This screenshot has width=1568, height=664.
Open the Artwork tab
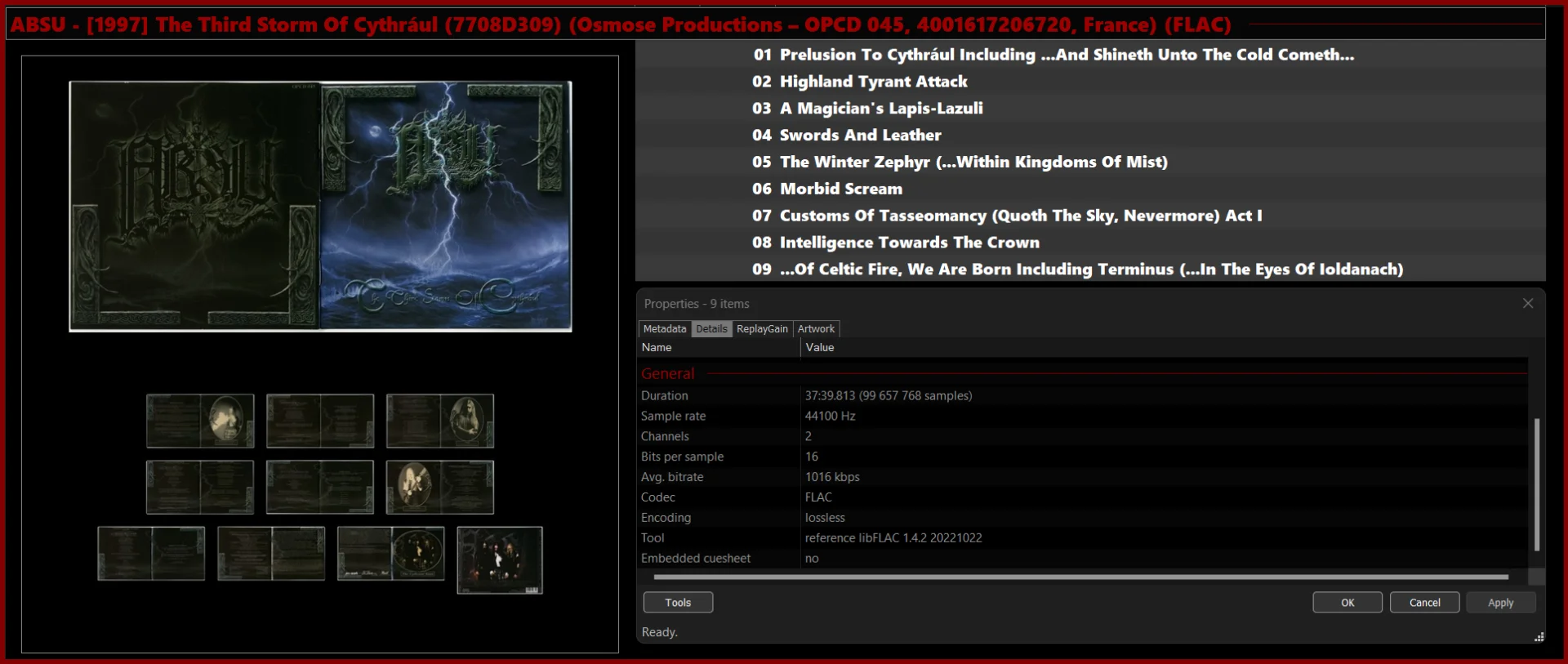point(816,328)
